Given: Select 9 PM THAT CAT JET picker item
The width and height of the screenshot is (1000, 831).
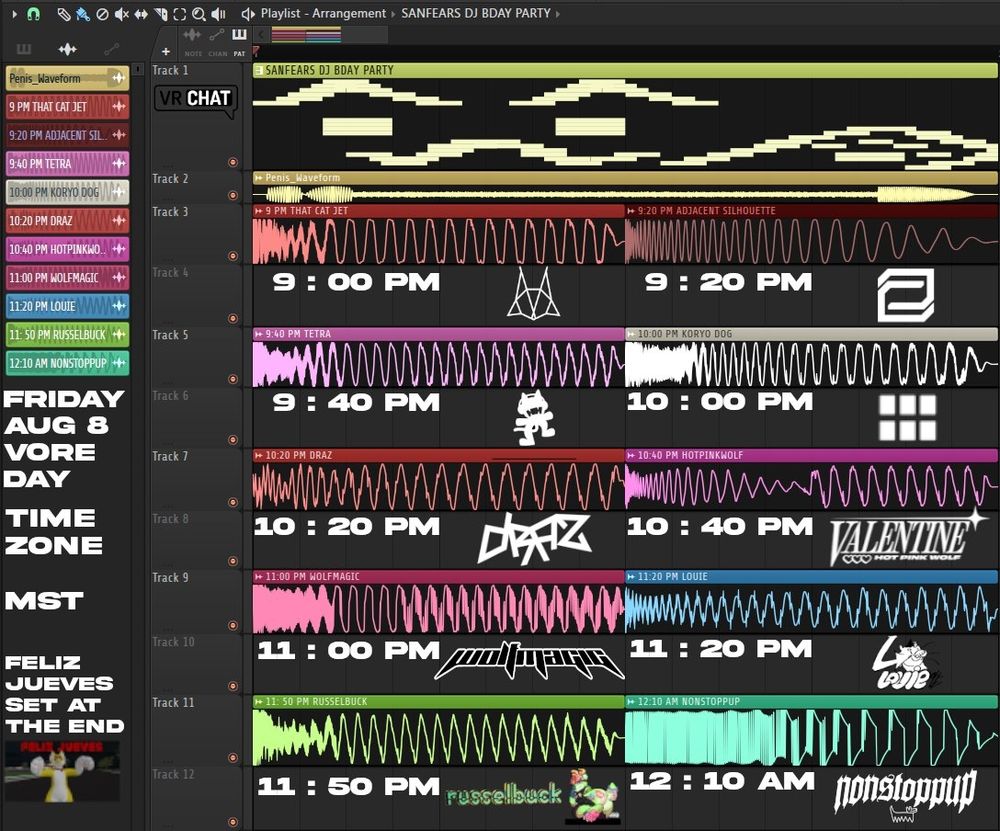Looking at the screenshot, I should (67, 107).
